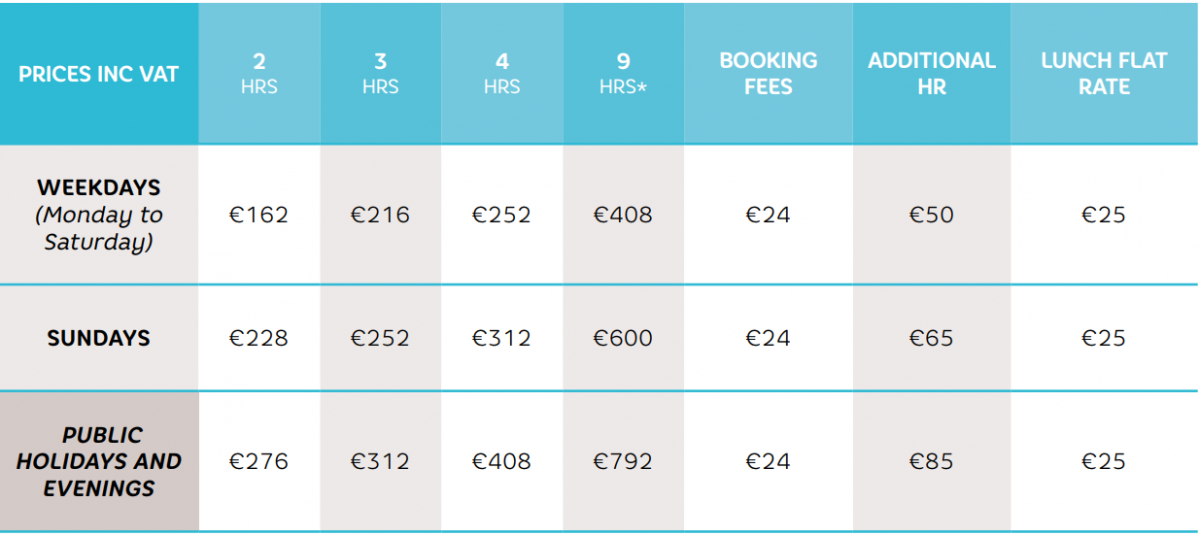Select the BOOKING FEES column header
The height and width of the screenshot is (535, 1200).
pos(768,74)
